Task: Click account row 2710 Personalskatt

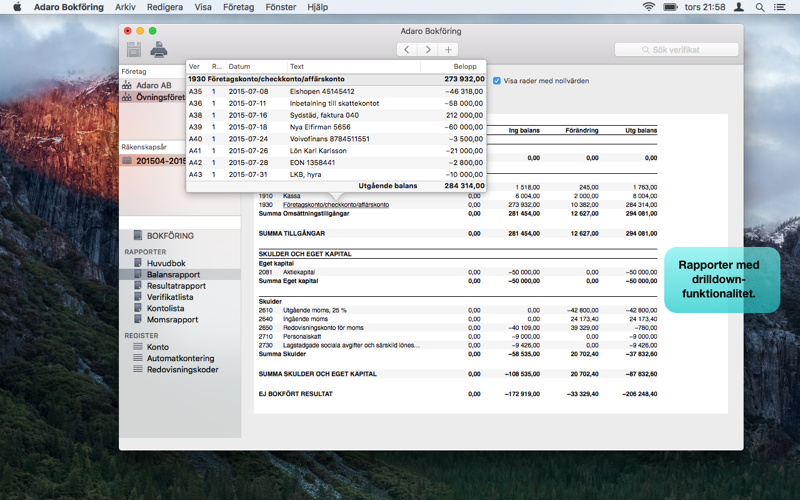Action: coord(458,337)
